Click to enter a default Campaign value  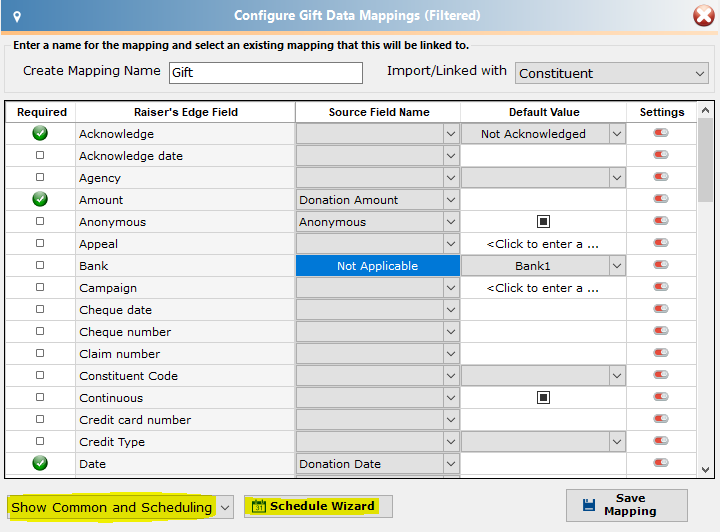[543, 288]
